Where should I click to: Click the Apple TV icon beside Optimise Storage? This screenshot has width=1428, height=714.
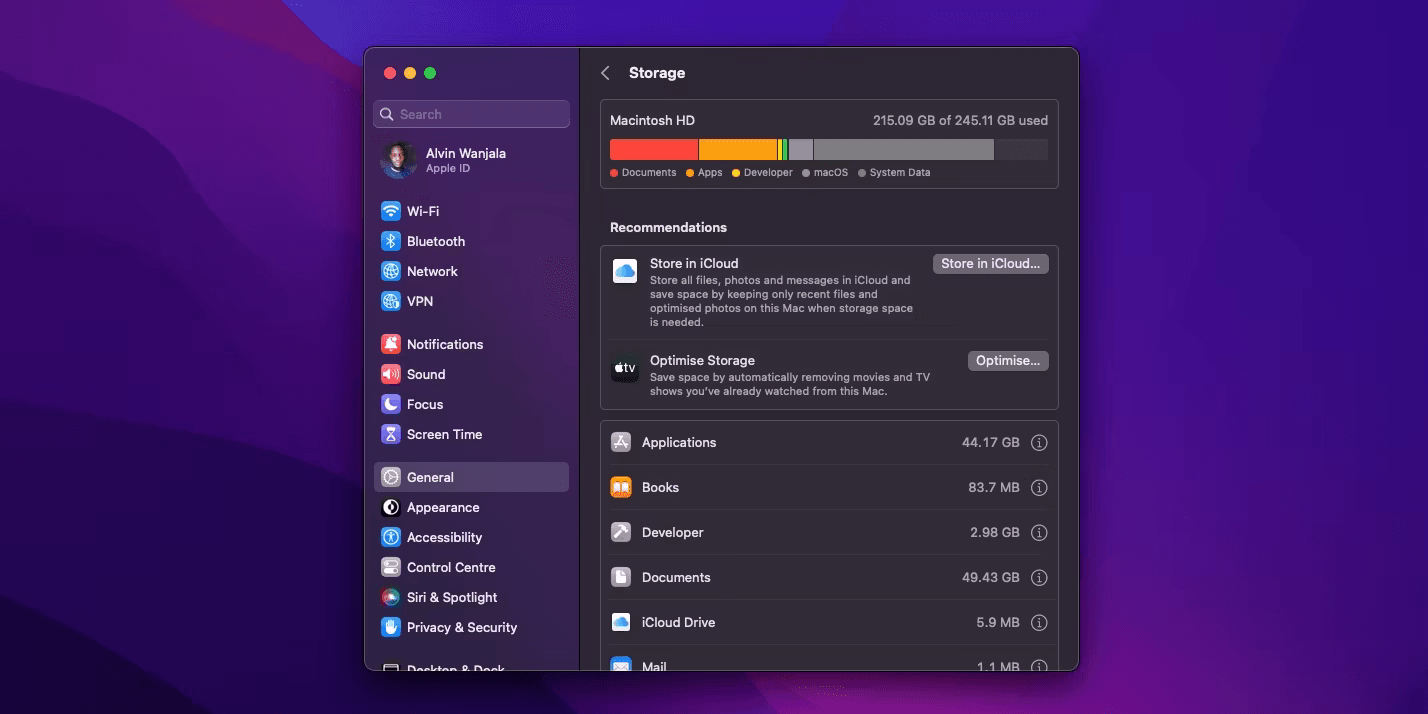625,369
